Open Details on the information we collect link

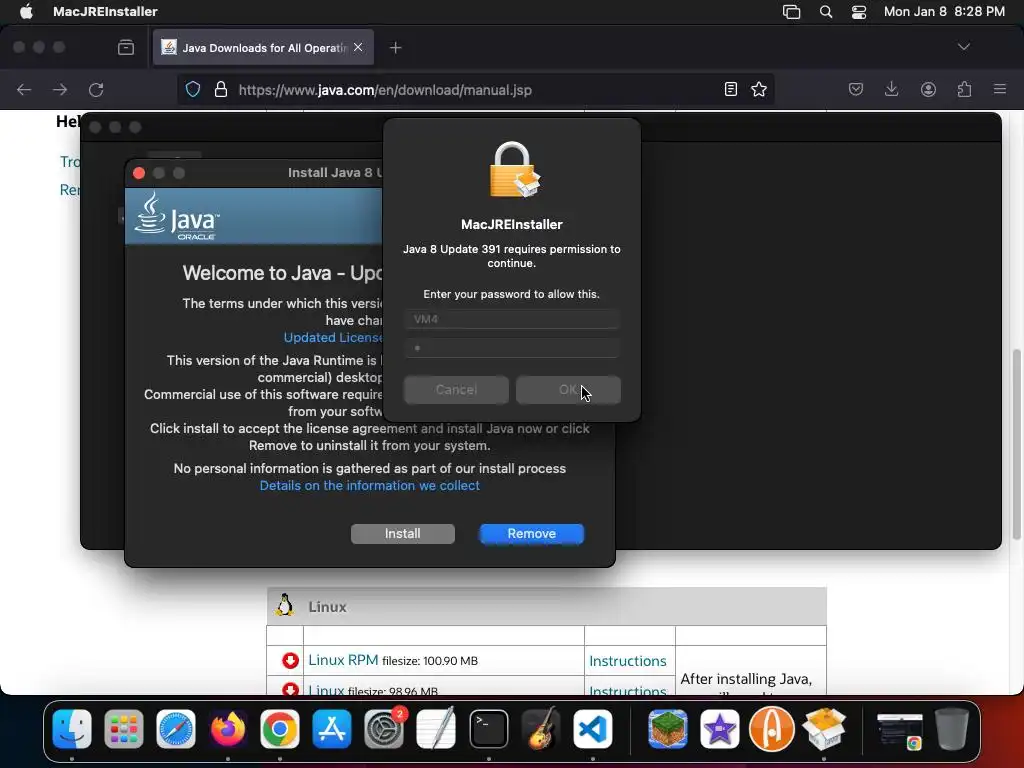(370, 485)
